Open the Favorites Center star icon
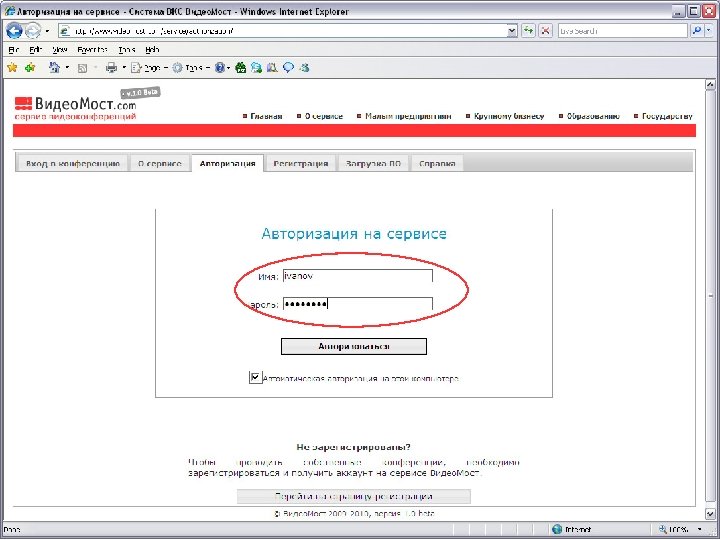The image size is (720, 540). (x=12, y=68)
